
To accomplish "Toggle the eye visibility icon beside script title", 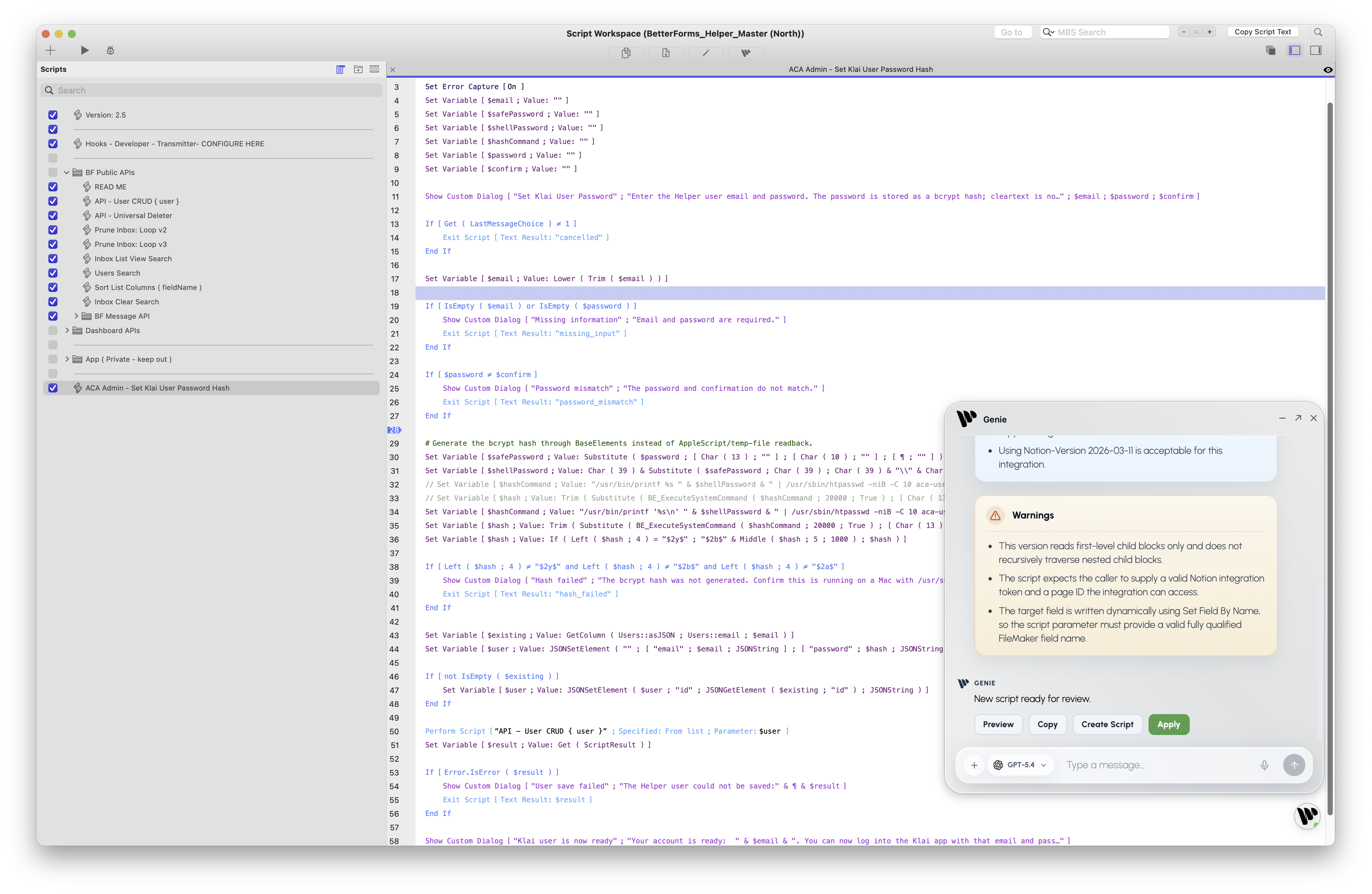I will (x=1328, y=70).
